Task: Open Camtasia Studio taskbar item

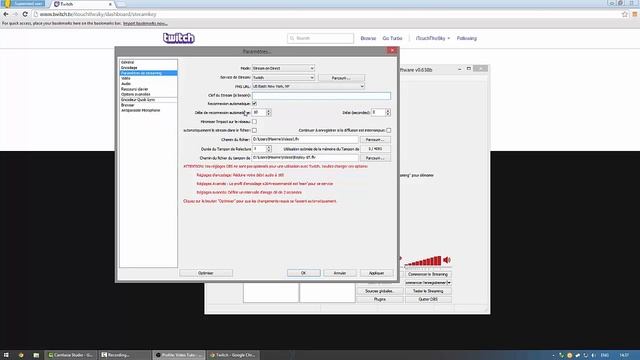Action: (71, 355)
